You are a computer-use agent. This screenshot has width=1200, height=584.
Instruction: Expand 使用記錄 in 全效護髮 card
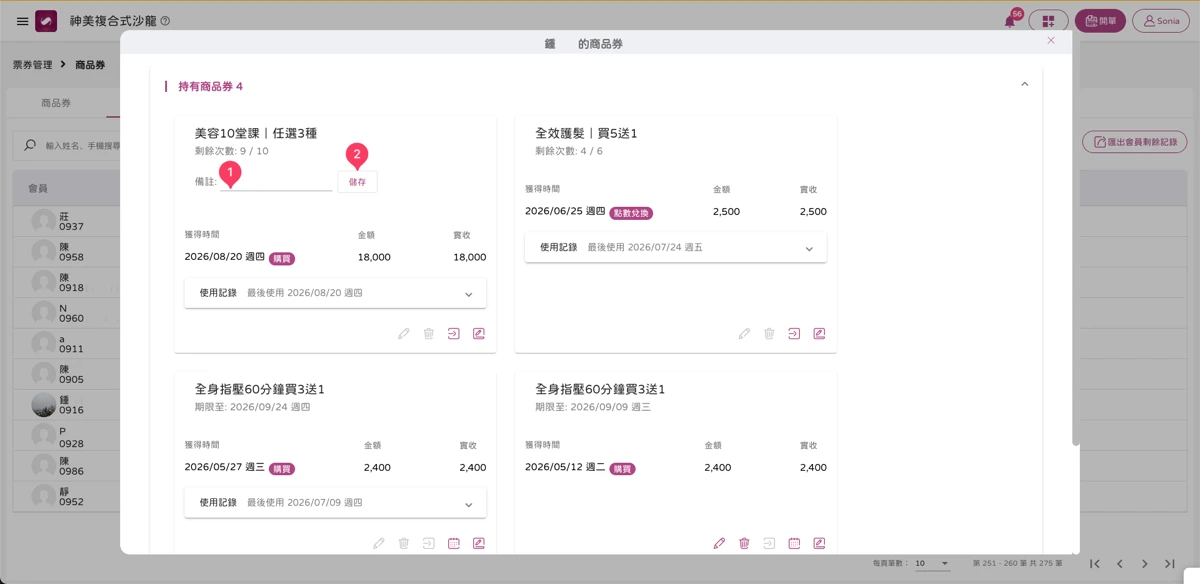676,247
